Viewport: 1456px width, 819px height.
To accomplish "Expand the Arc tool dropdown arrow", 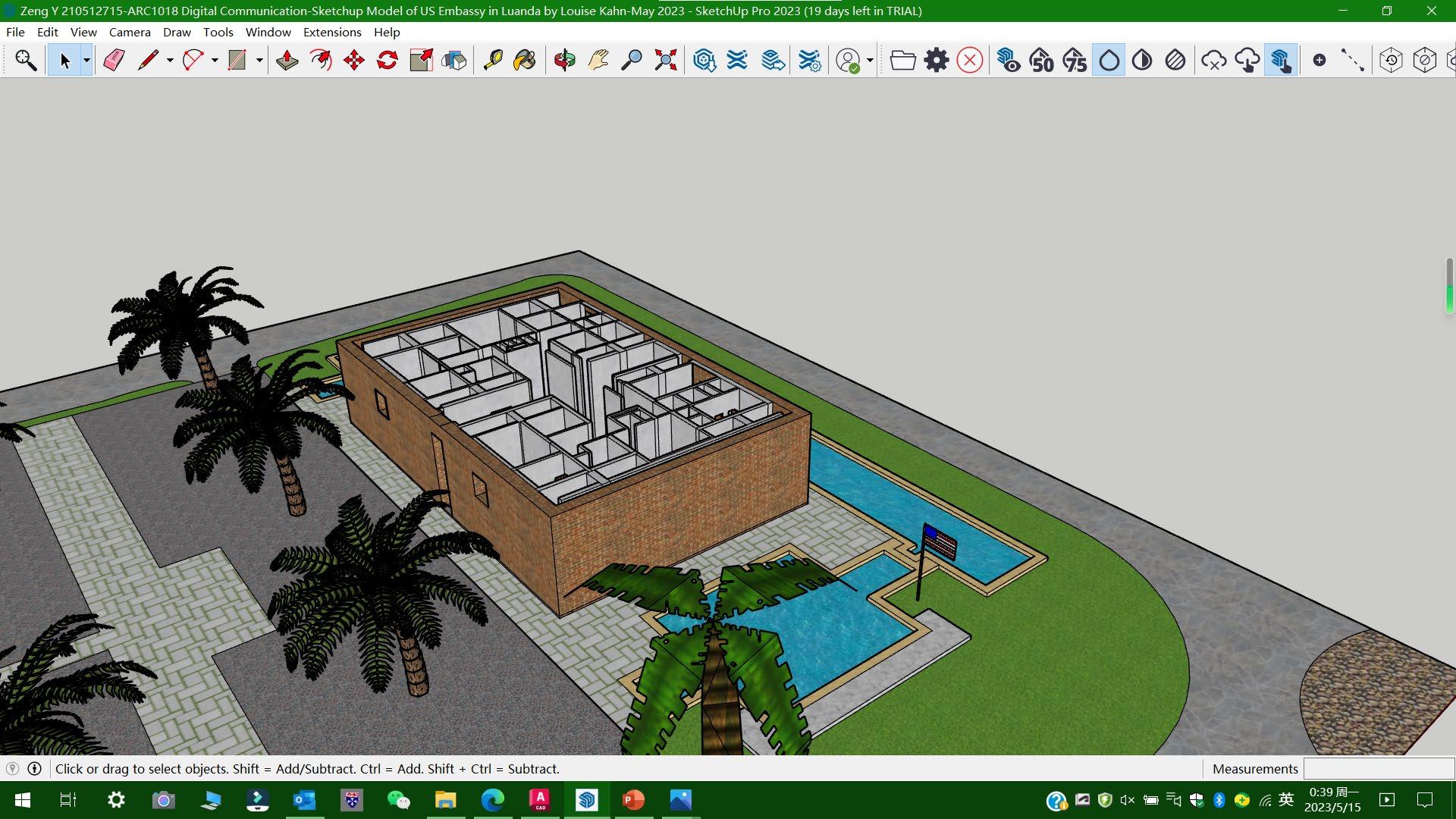I will (x=215, y=60).
